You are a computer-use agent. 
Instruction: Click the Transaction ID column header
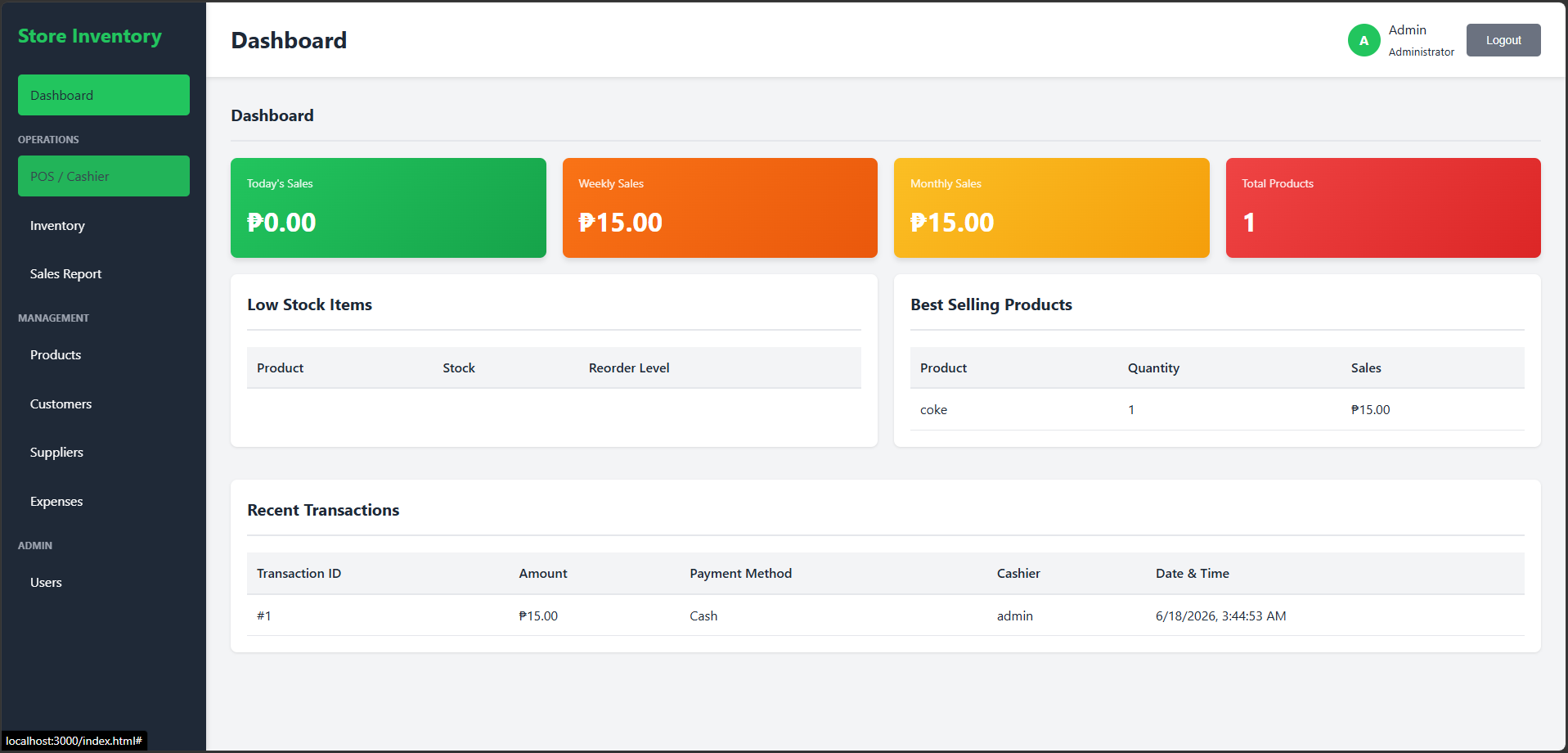pos(299,573)
